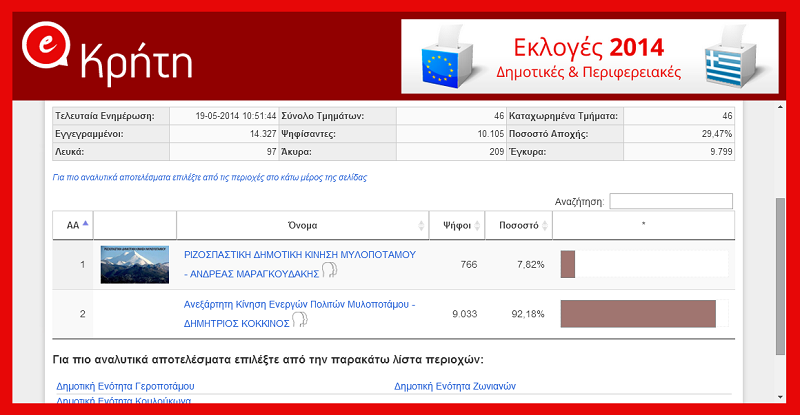The width and height of the screenshot is (800, 415).
Task: Open Δημοτική Ενότητα Ζωνιανών link
Action: coord(455,385)
